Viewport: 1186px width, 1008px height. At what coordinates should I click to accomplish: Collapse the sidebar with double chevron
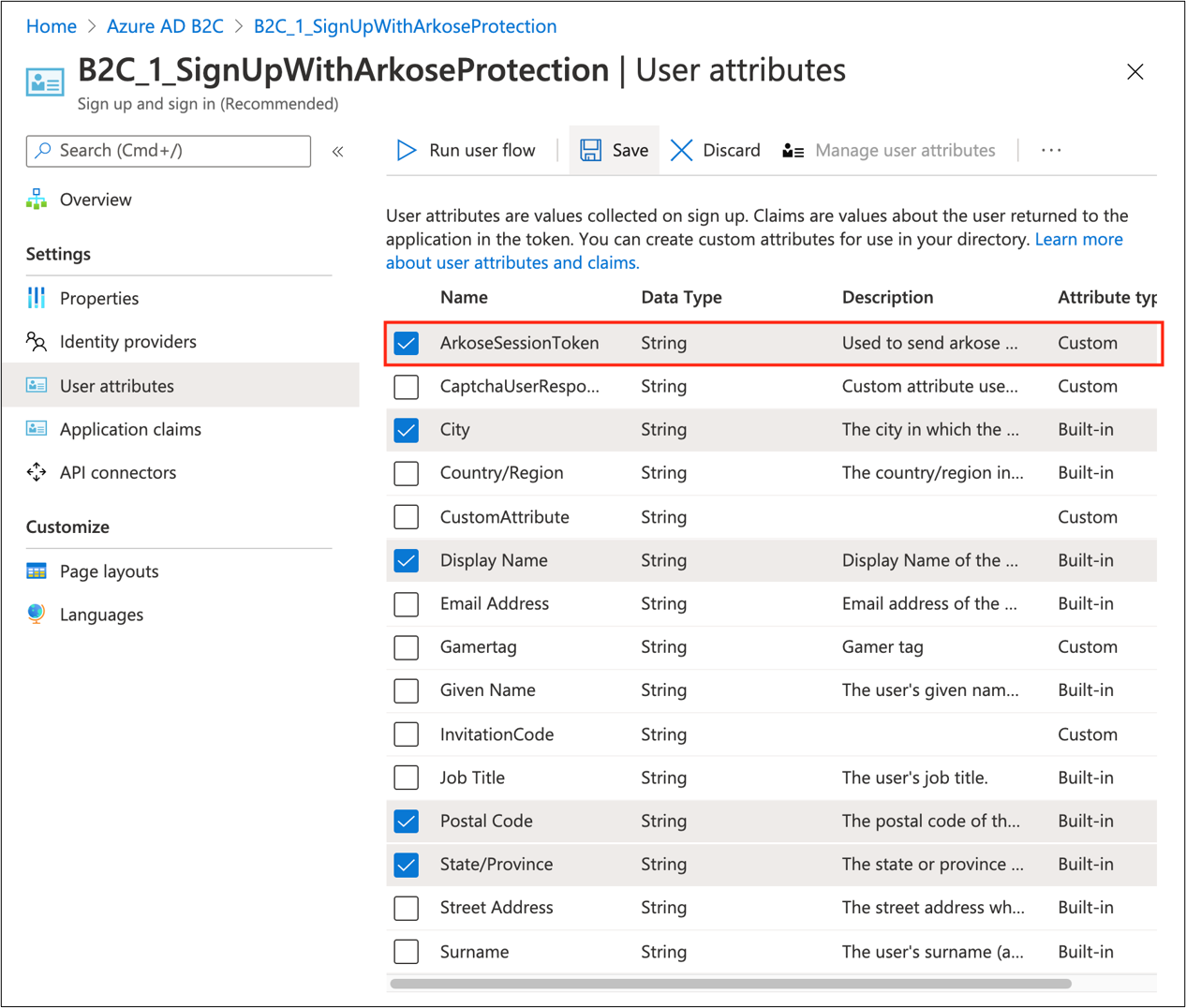338,151
